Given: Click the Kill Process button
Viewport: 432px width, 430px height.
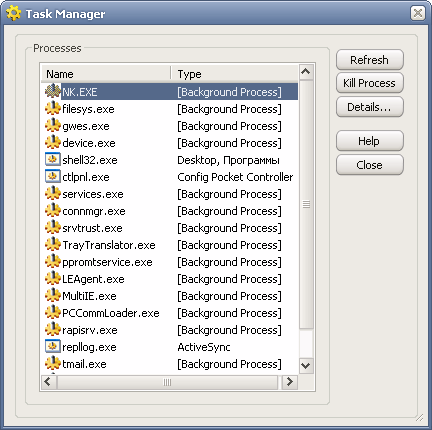Looking at the screenshot, I should point(369,83).
